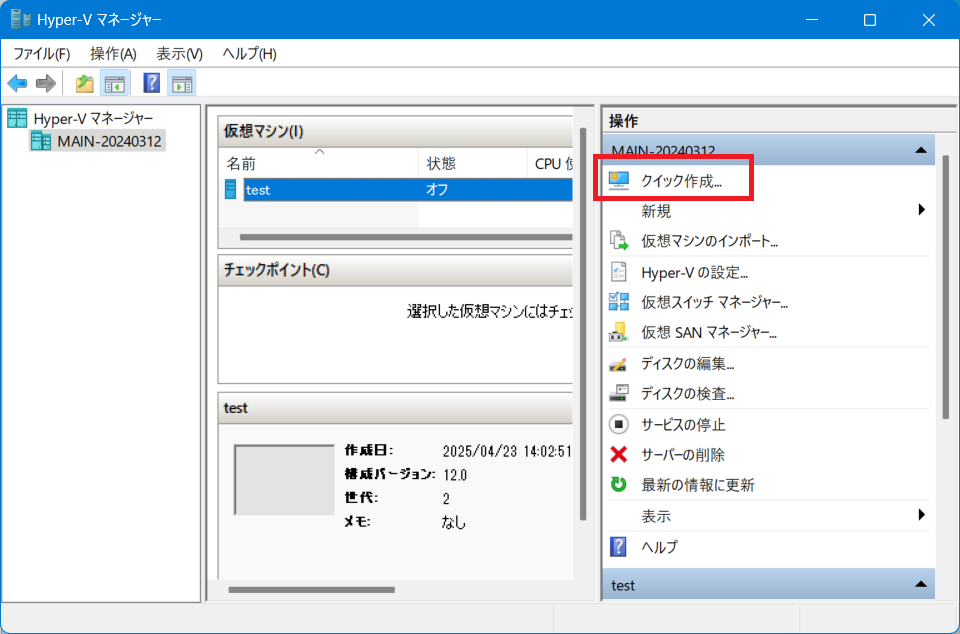Click the 仮想 SAN マネージャー icon

(619, 332)
